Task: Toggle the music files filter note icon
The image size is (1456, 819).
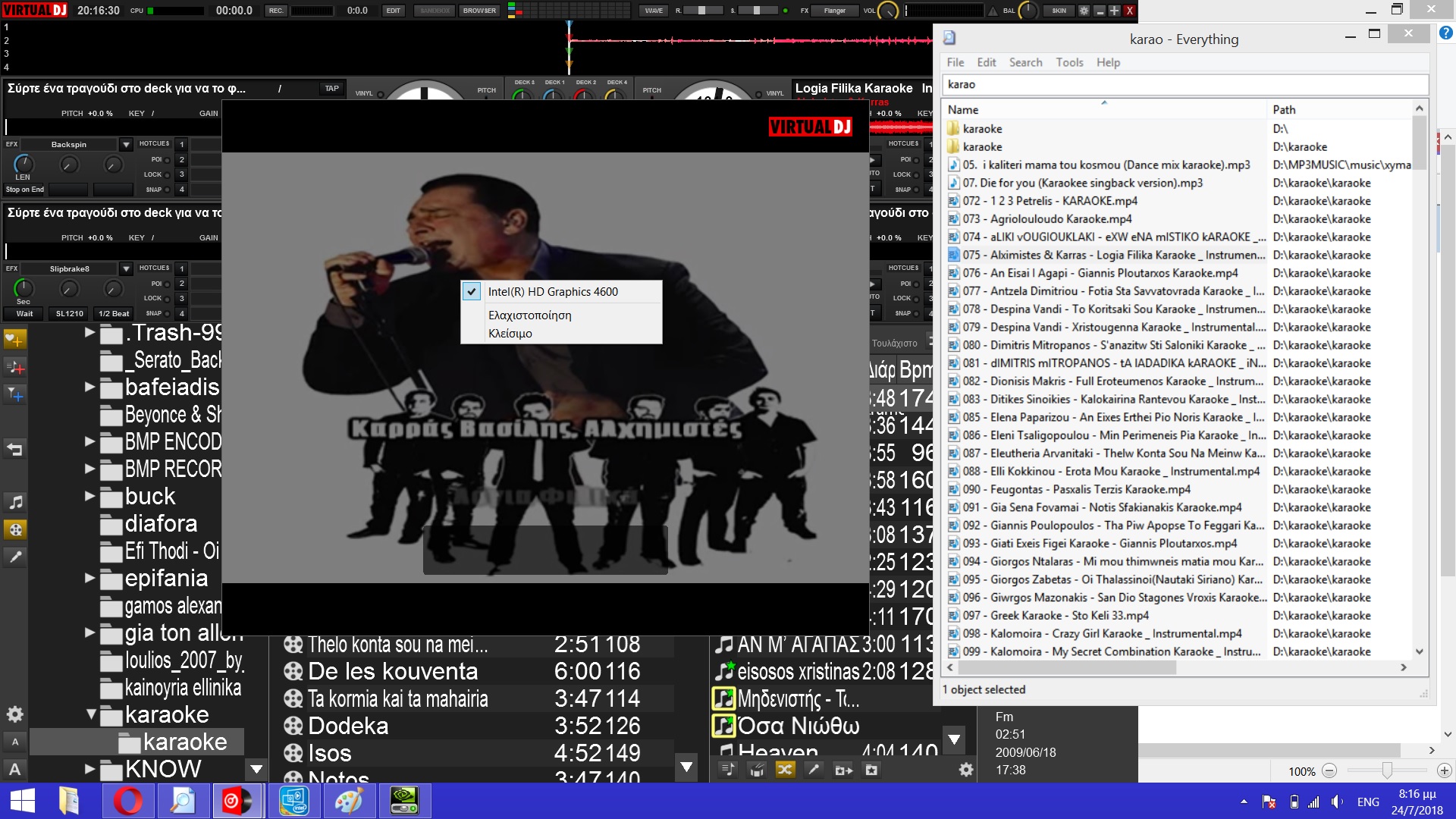Action: (15, 502)
